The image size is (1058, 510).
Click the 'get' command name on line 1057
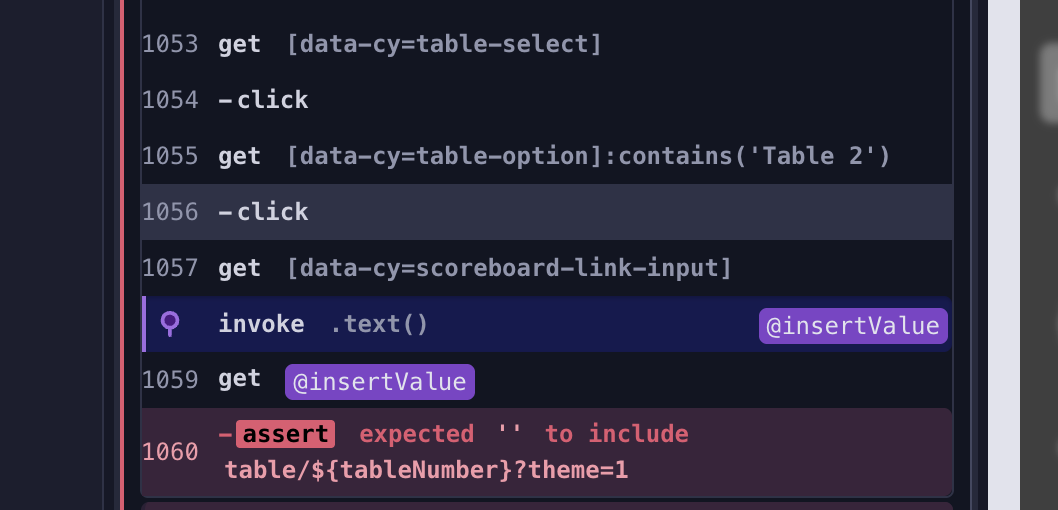tap(239, 268)
